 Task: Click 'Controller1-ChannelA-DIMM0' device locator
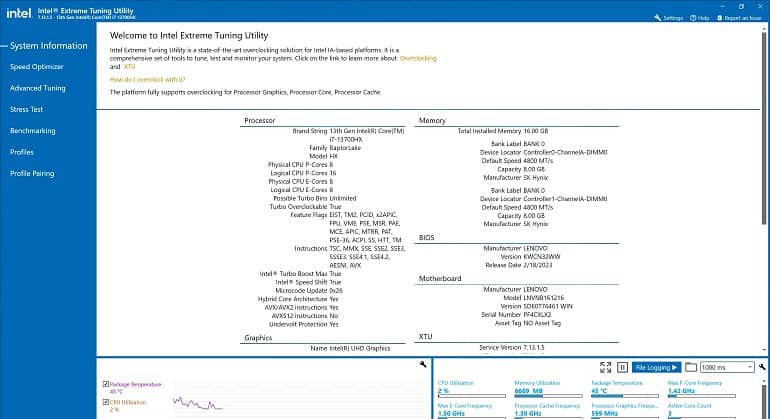(x=565, y=199)
